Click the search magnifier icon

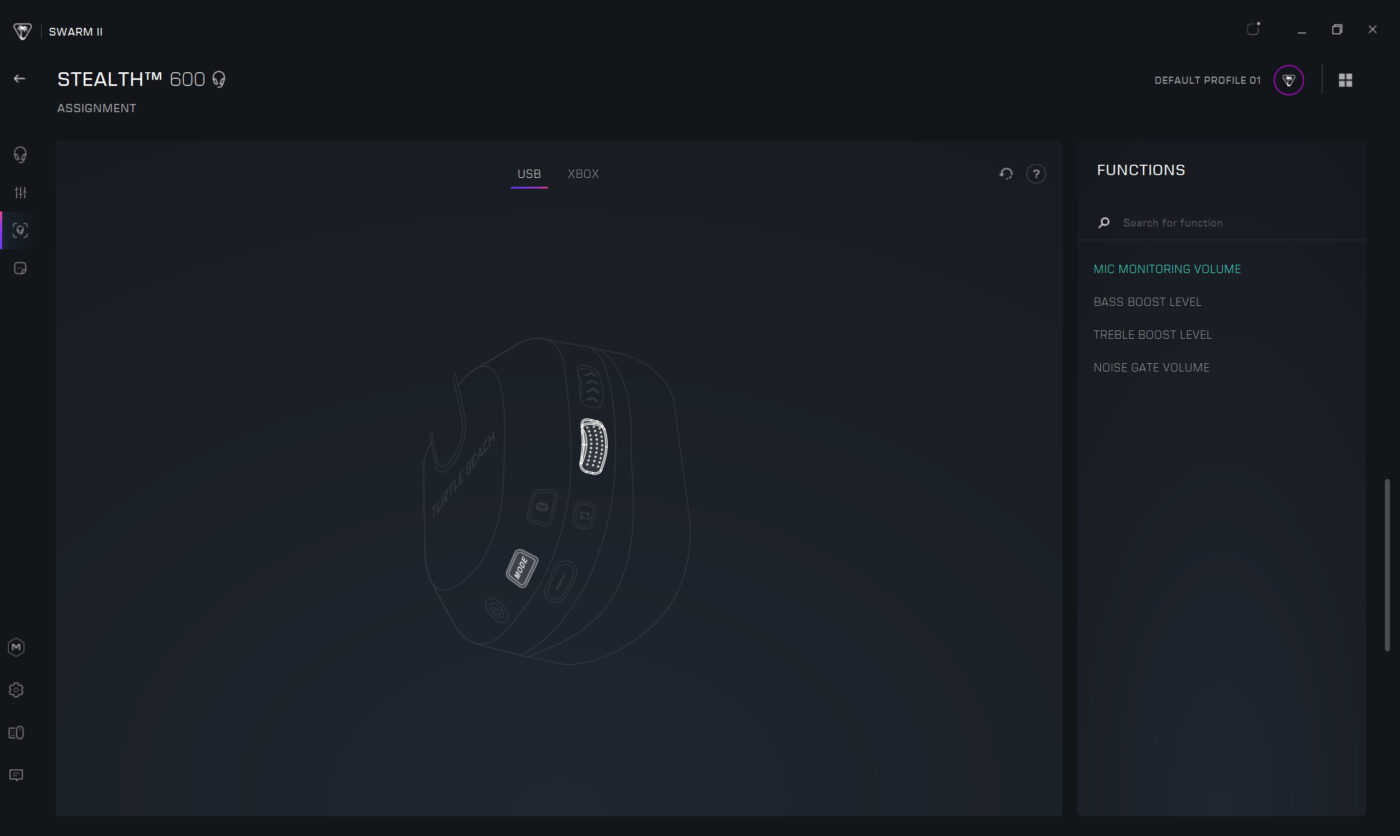tap(1104, 223)
